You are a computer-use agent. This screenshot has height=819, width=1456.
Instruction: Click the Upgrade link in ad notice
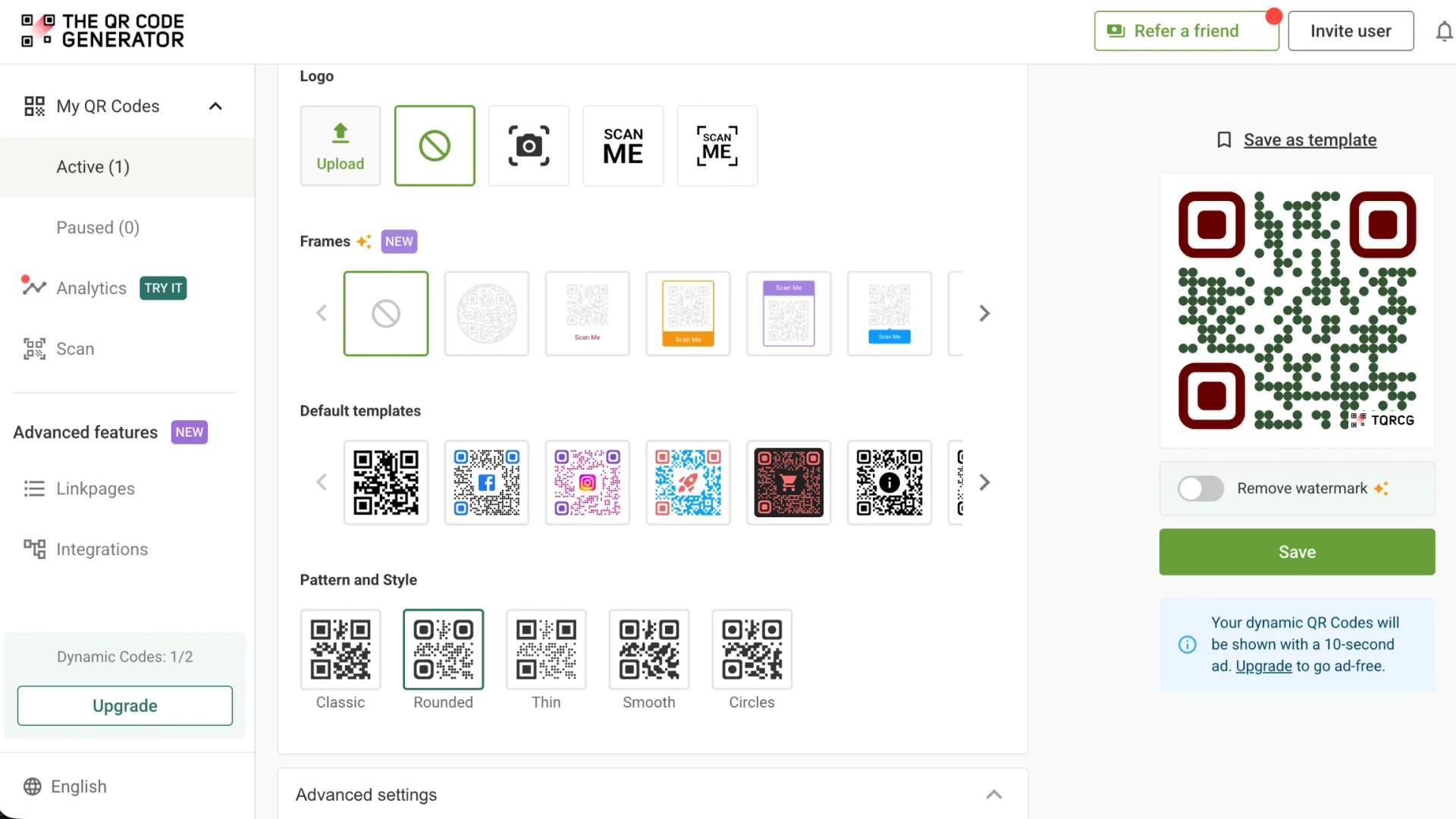(x=1263, y=666)
